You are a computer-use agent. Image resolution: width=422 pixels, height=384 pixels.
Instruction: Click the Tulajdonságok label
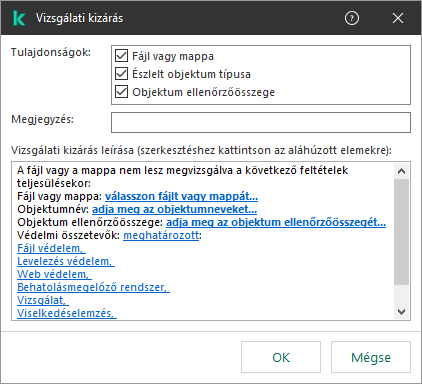(x=51, y=52)
